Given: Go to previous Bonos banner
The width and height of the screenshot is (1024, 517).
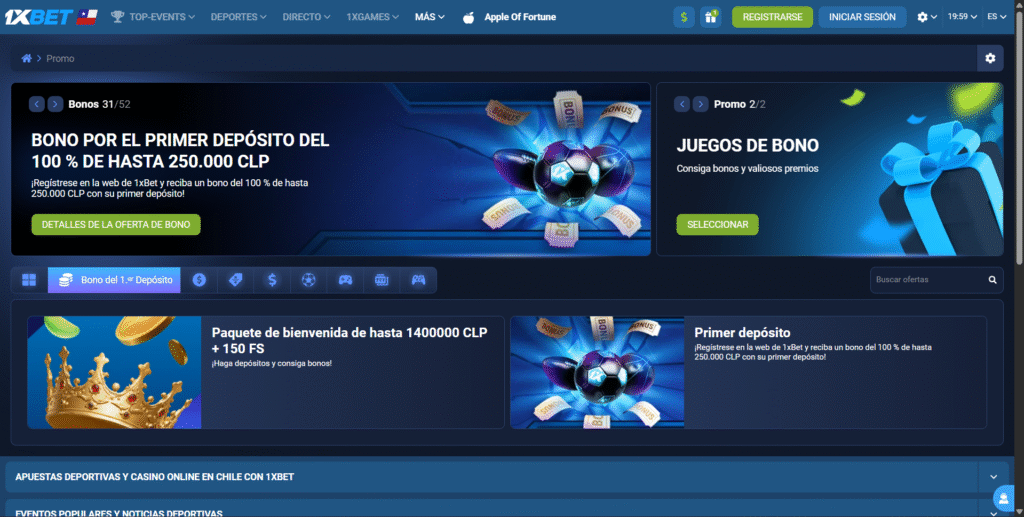Looking at the screenshot, I should tap(37, 104).
